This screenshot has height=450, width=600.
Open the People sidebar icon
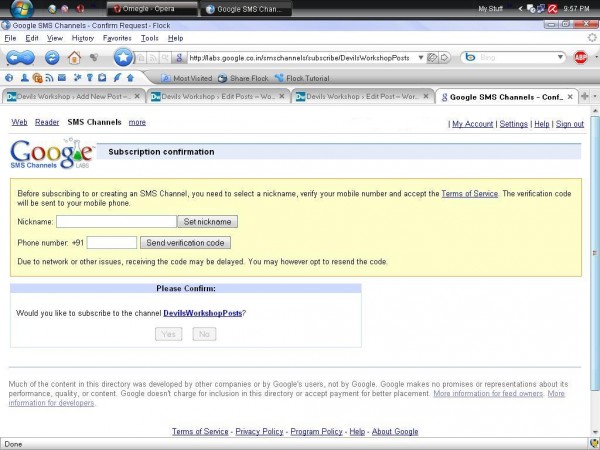click(x=24, y=78)
